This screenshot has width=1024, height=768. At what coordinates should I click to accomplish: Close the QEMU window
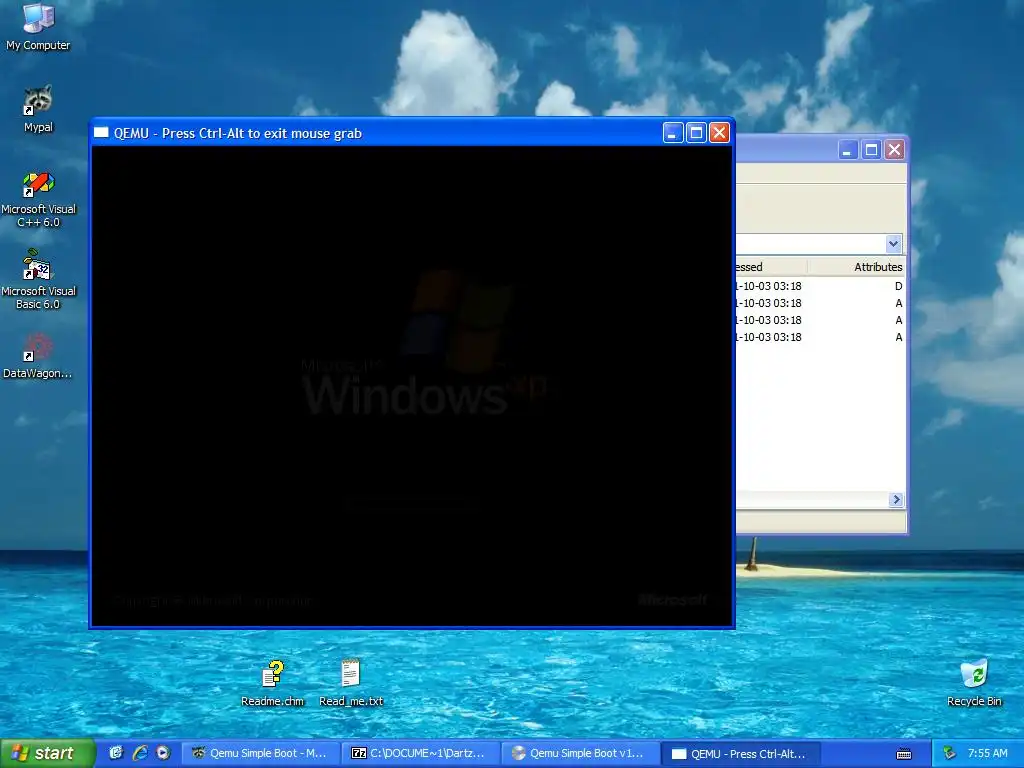click(719, 133)
